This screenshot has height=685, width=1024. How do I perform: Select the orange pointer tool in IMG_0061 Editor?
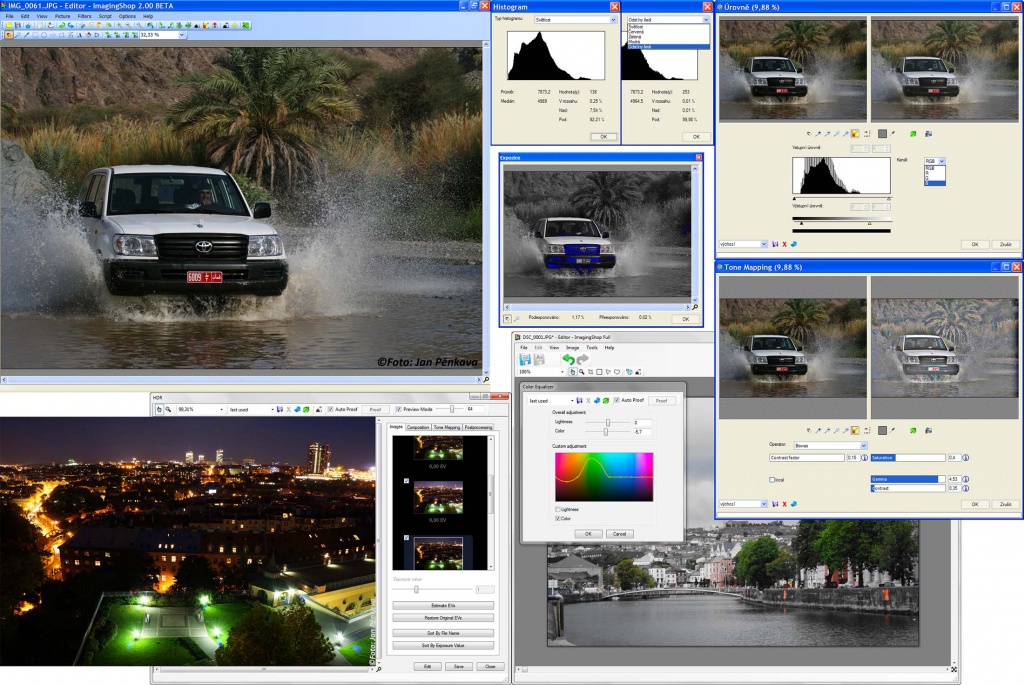[9, 35]
